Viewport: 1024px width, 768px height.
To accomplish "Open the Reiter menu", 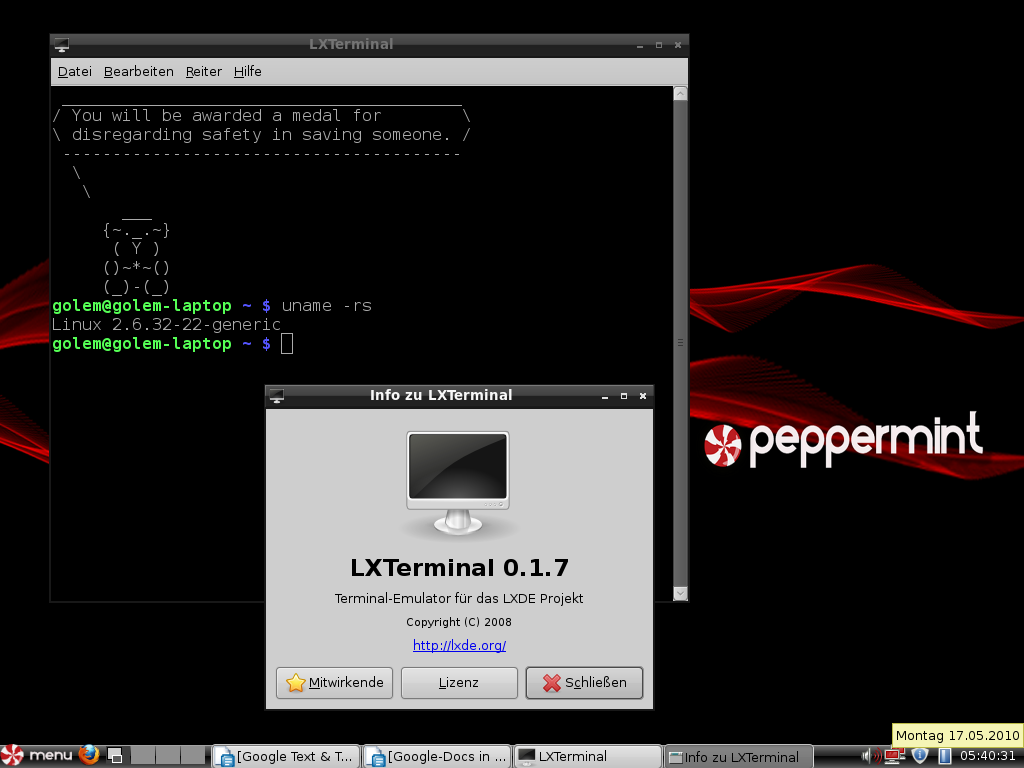I will pos(204,72).
